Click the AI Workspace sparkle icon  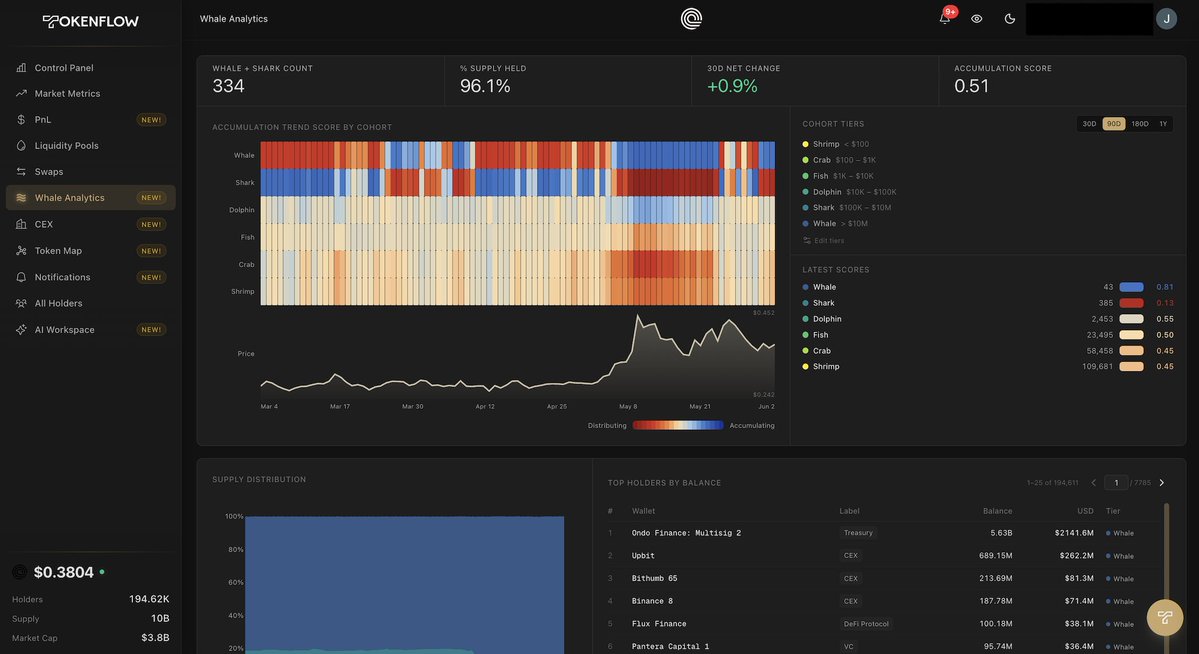click(21, 330)
